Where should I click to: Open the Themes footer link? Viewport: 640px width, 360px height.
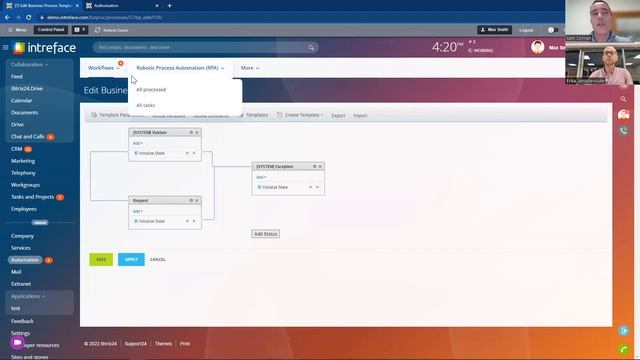click(x=163, y=344)
